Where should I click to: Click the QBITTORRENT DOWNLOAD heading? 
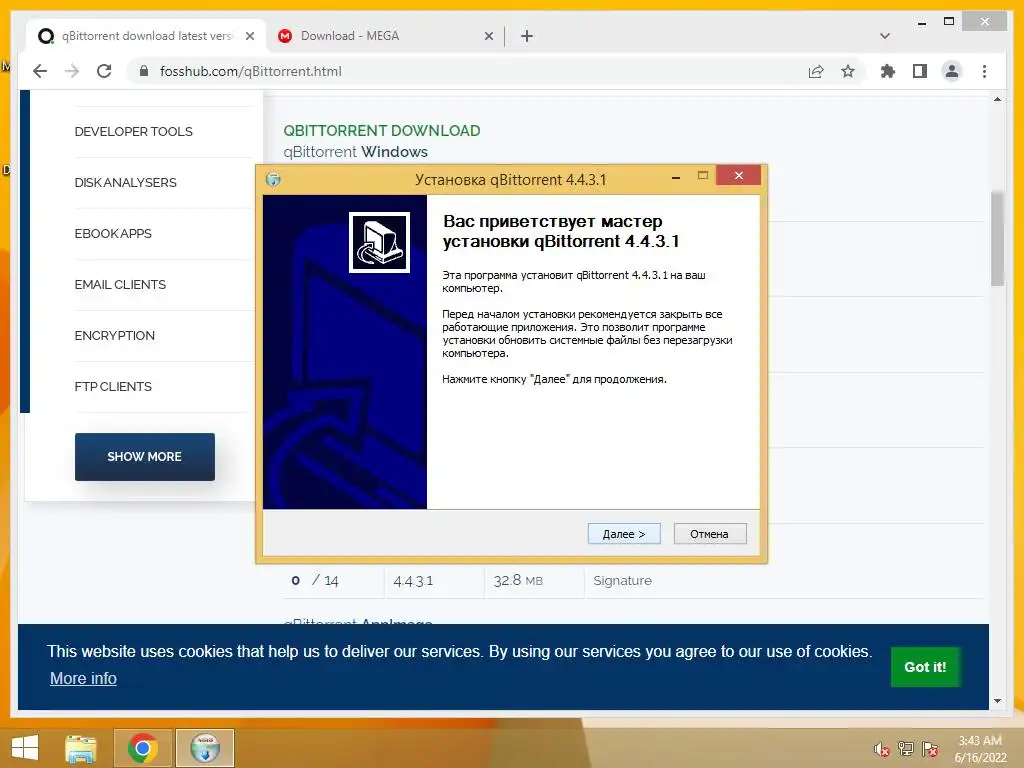(x=381, y=131)
